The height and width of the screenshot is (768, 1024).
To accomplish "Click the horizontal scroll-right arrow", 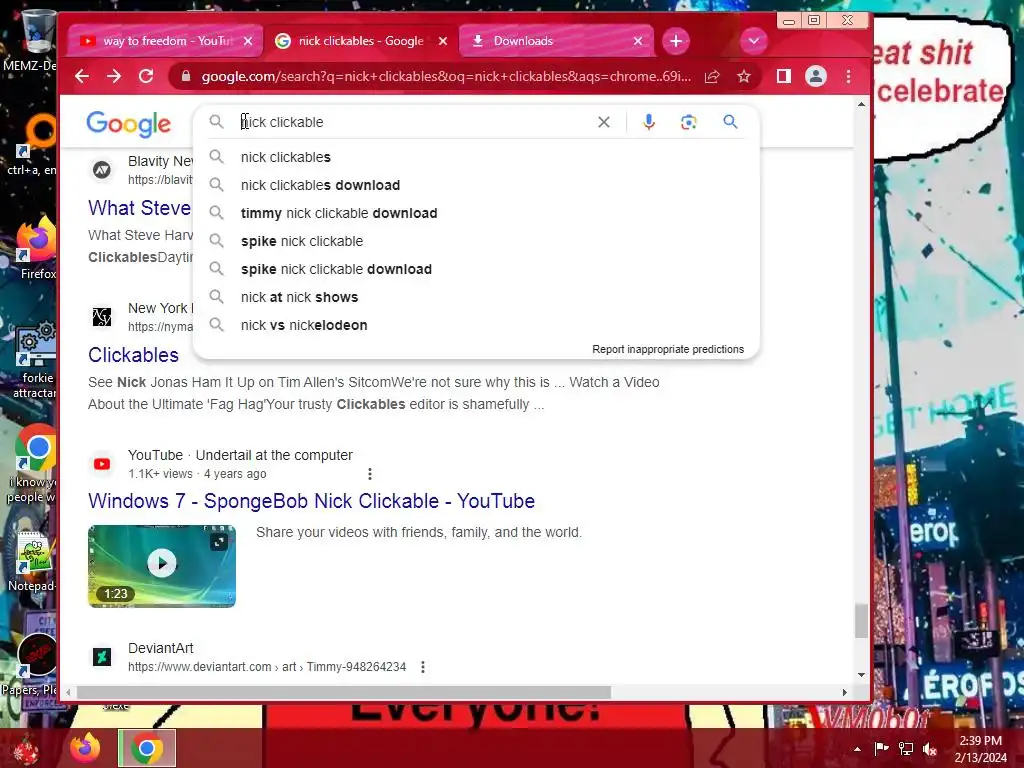I will click(845, 692).
